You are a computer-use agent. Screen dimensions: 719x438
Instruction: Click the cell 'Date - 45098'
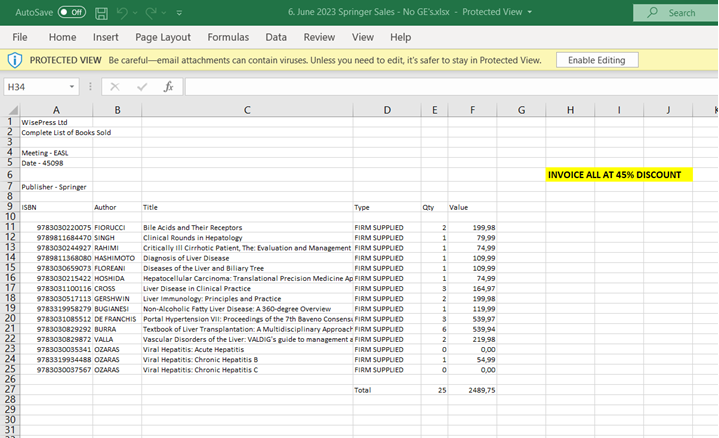point(56,163)
